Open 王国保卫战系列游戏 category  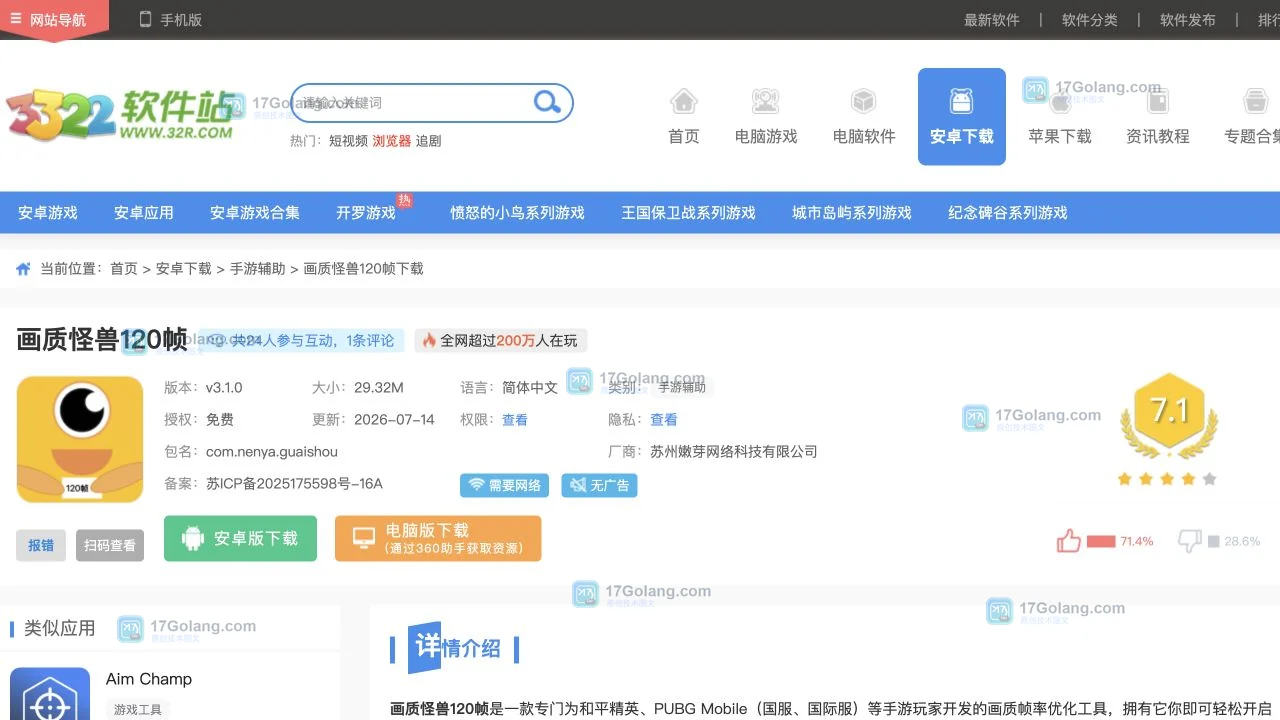point(688,213)
